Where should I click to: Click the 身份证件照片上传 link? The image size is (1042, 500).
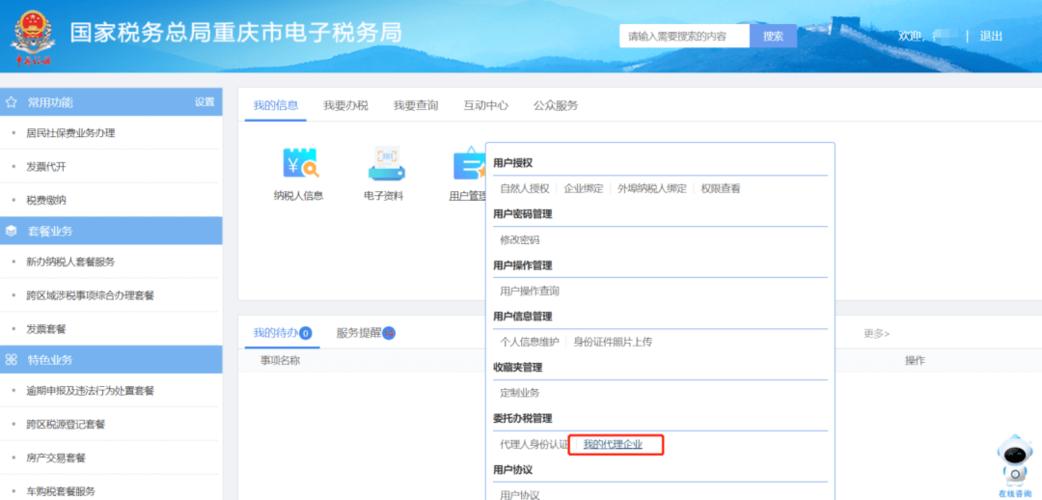[613, 342]
